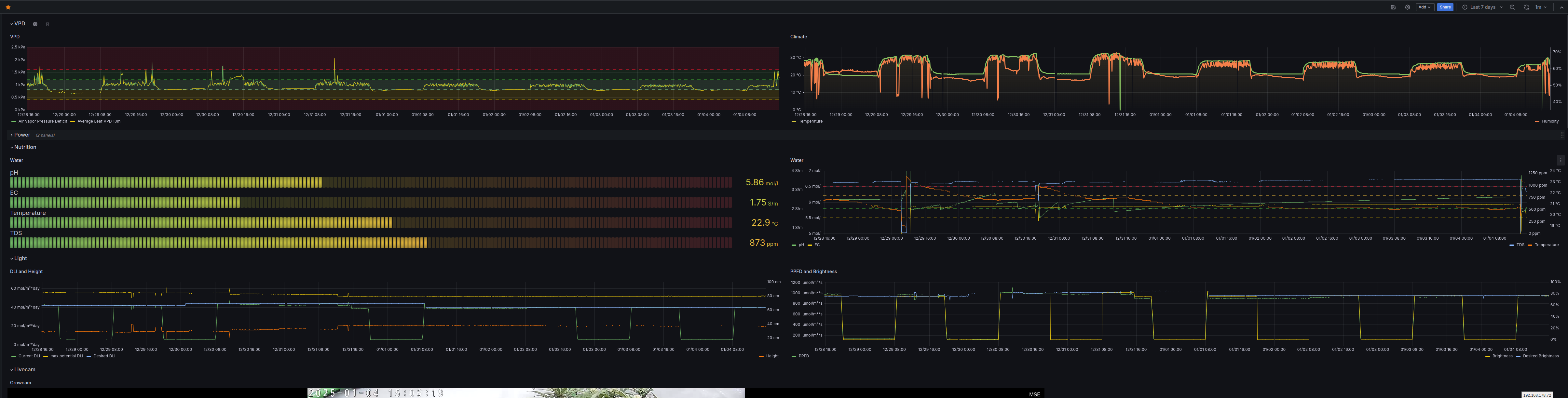The width and height of the screenshot is (1568, 398).
Task: Click the clock icon of time picker
Action: 1465,7
